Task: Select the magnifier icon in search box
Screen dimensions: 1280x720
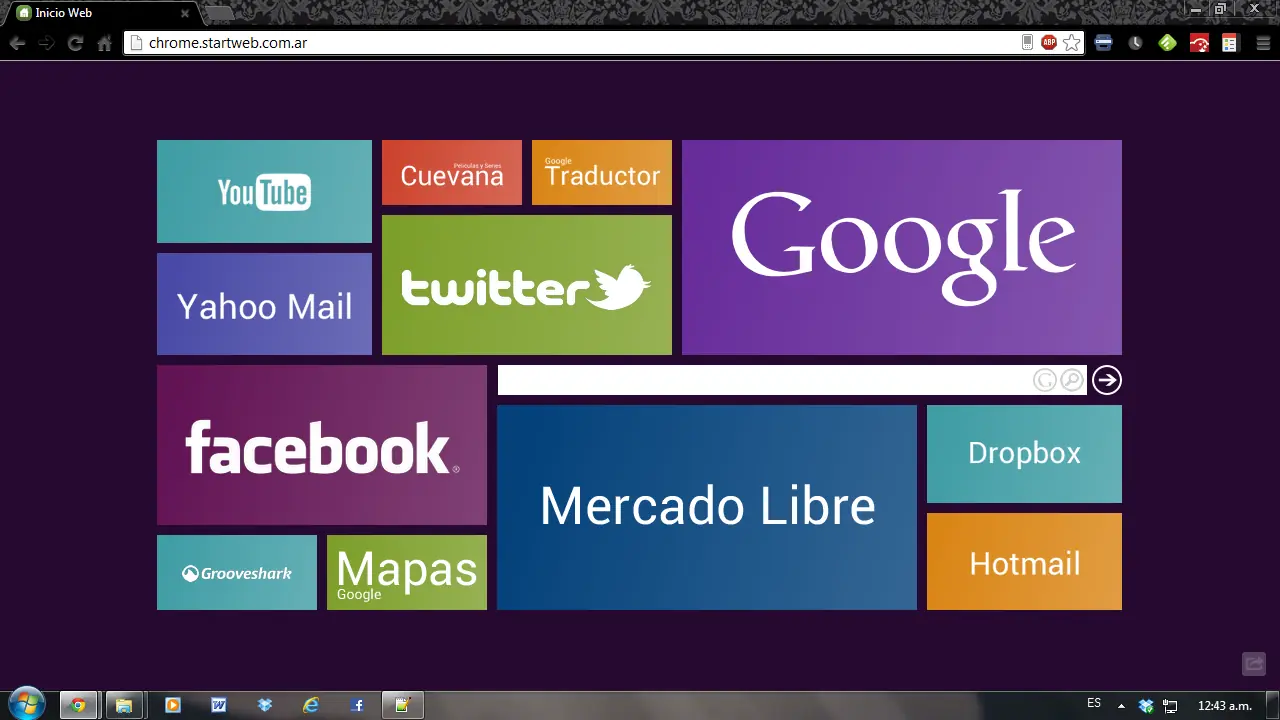Action: tap(1072, 380)
